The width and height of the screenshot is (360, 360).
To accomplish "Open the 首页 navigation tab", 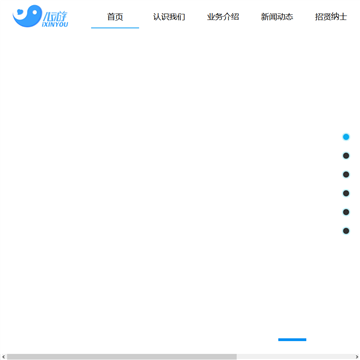I will point(115,17).
